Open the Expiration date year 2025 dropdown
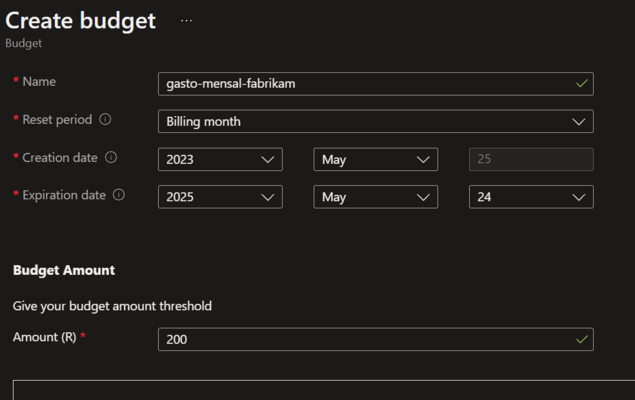The image size is (635, 400). click(220, 197)
